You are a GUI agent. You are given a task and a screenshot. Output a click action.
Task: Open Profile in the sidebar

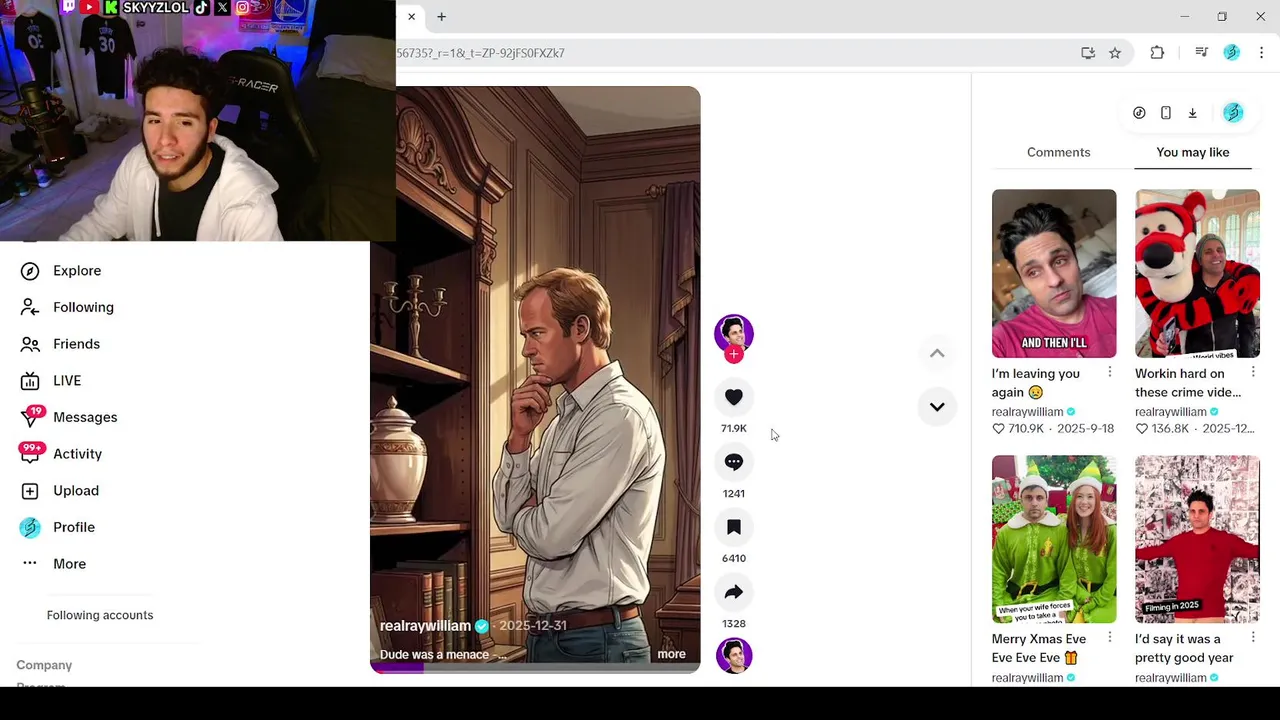pyautogui.click(x=74, y=527)
